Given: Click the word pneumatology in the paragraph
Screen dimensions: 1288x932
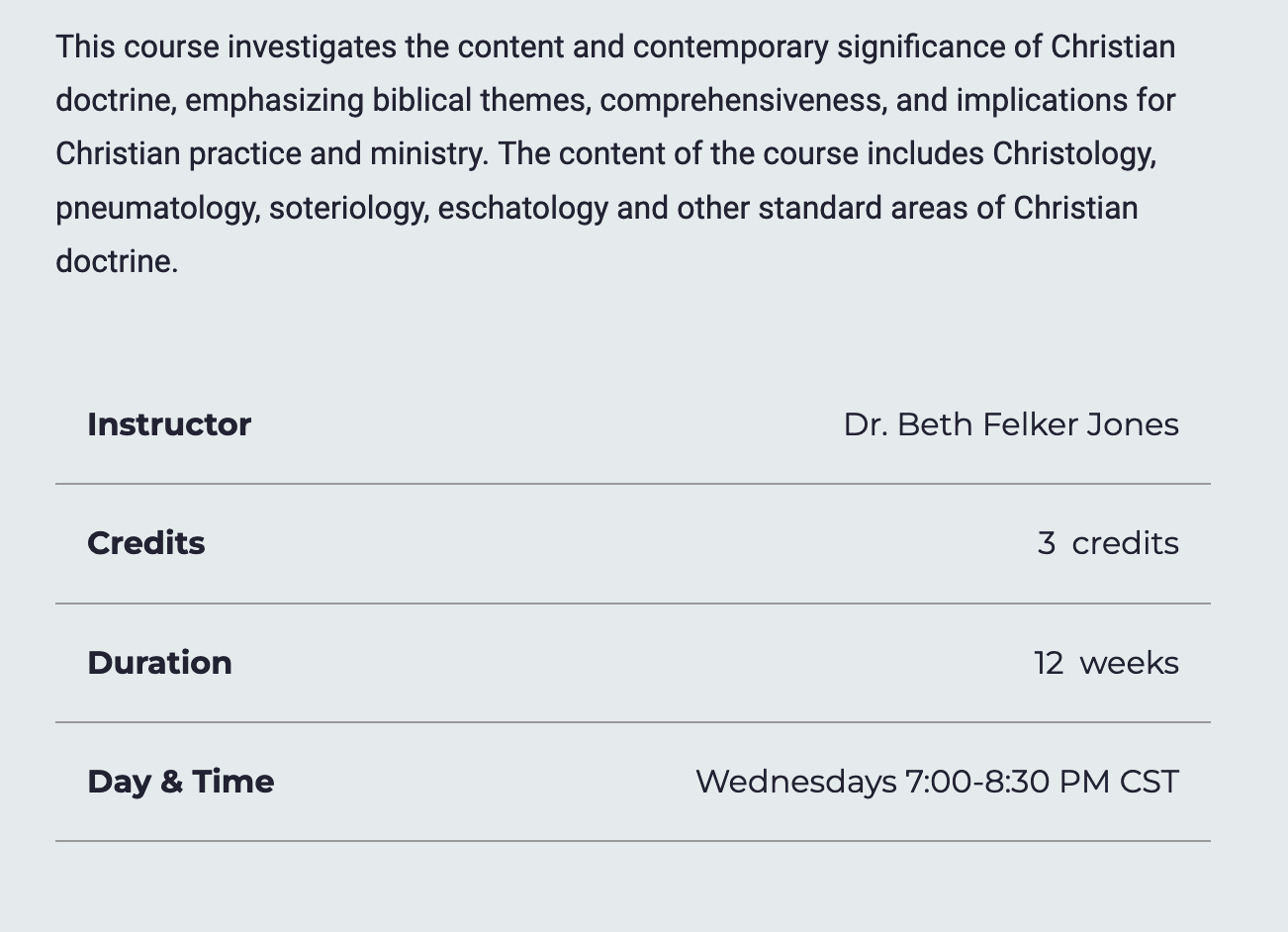Looking at the screenshot, I should coord(158,209).
